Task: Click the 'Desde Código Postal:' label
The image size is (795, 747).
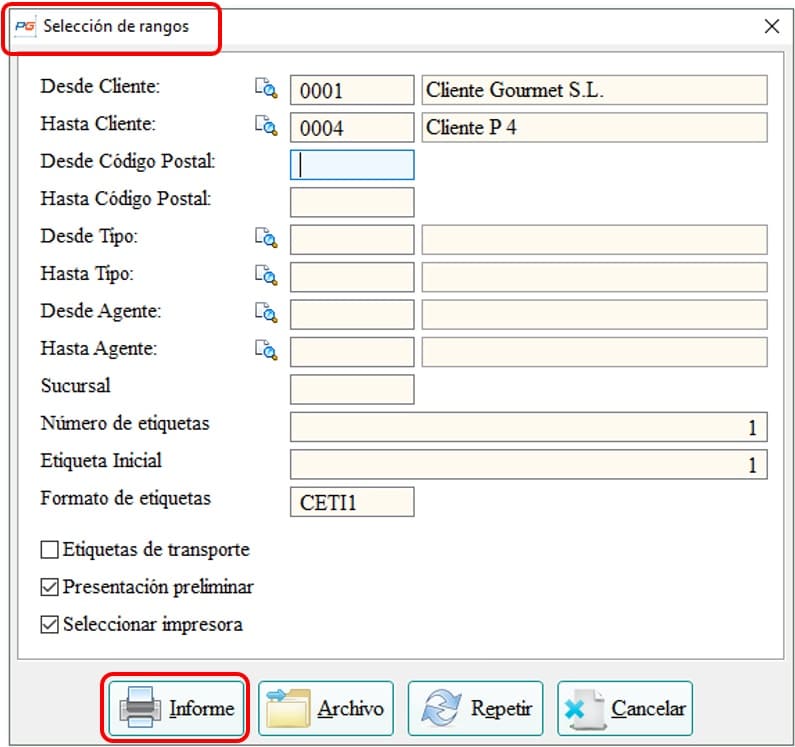Action: 128,162
